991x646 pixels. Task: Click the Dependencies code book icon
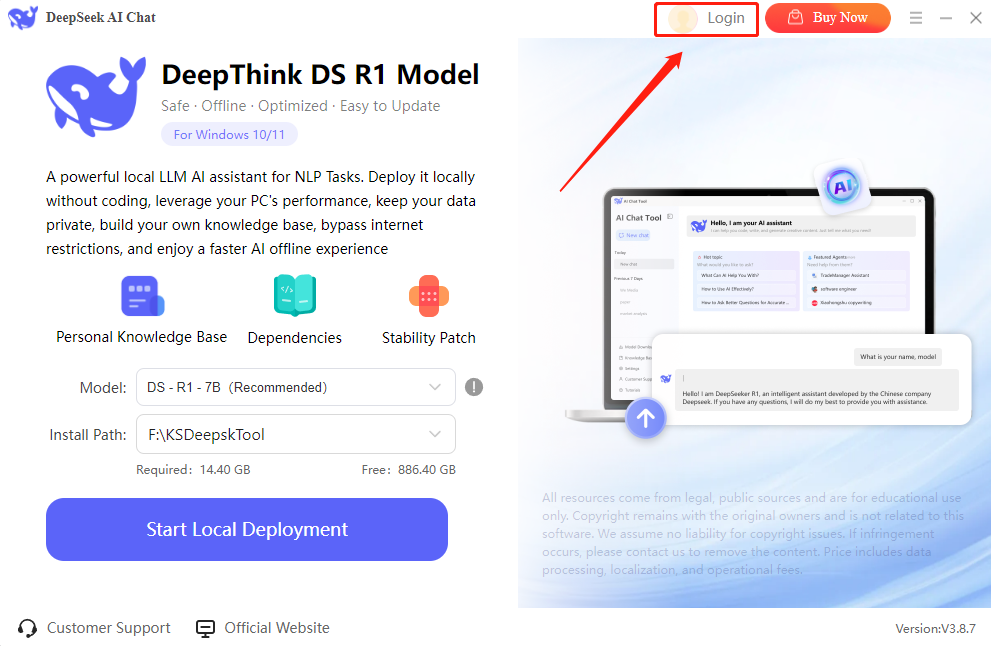(x=295, y=295)
